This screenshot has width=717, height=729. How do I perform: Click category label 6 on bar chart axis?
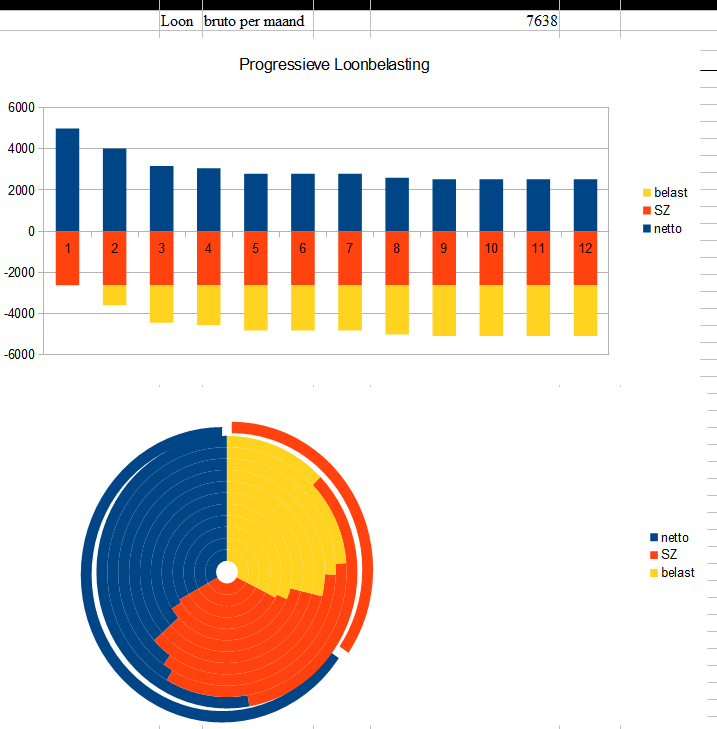click(303, 249)
